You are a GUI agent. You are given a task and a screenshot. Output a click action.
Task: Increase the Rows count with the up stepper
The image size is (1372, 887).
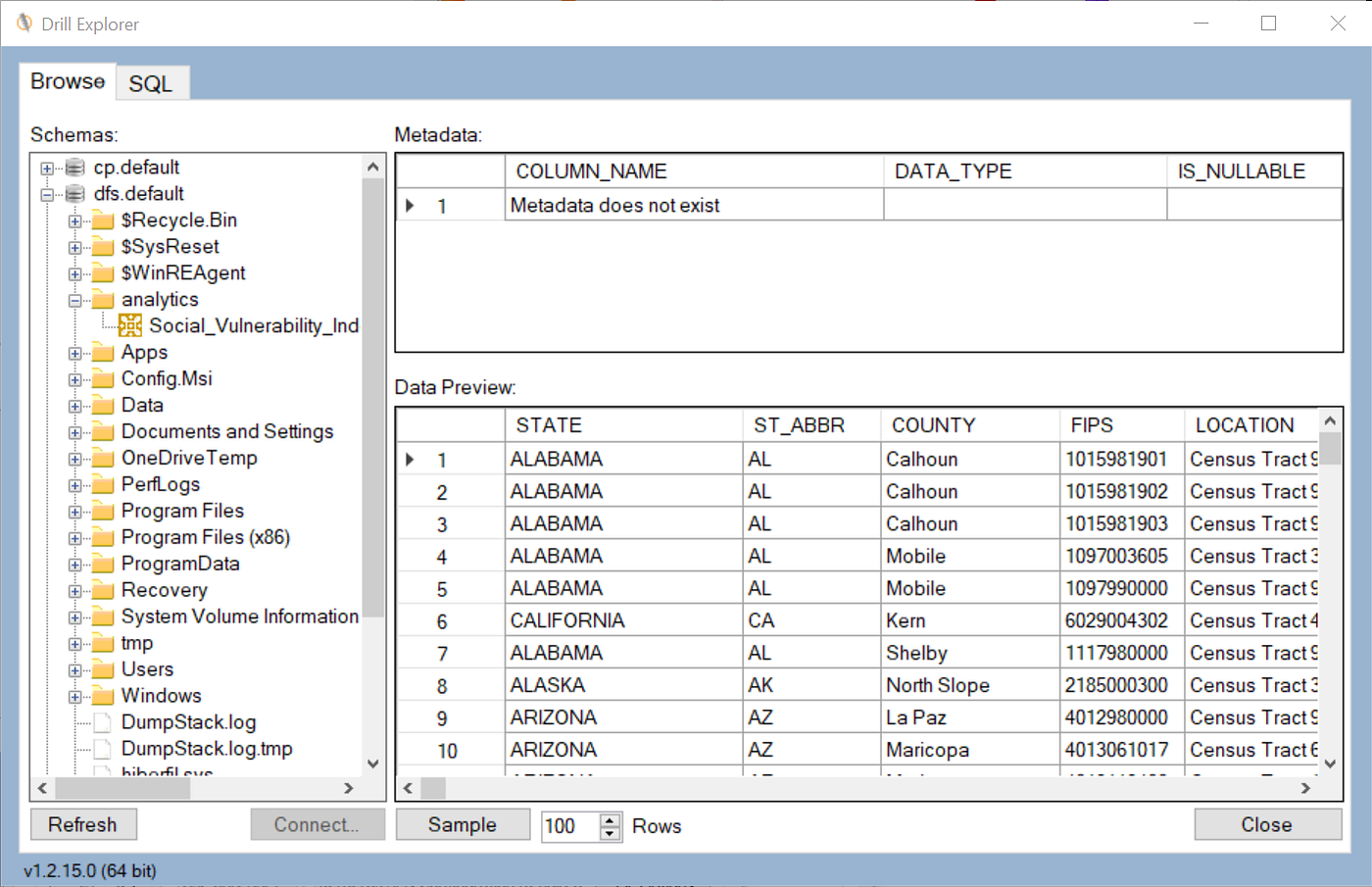tap(610, 819)
